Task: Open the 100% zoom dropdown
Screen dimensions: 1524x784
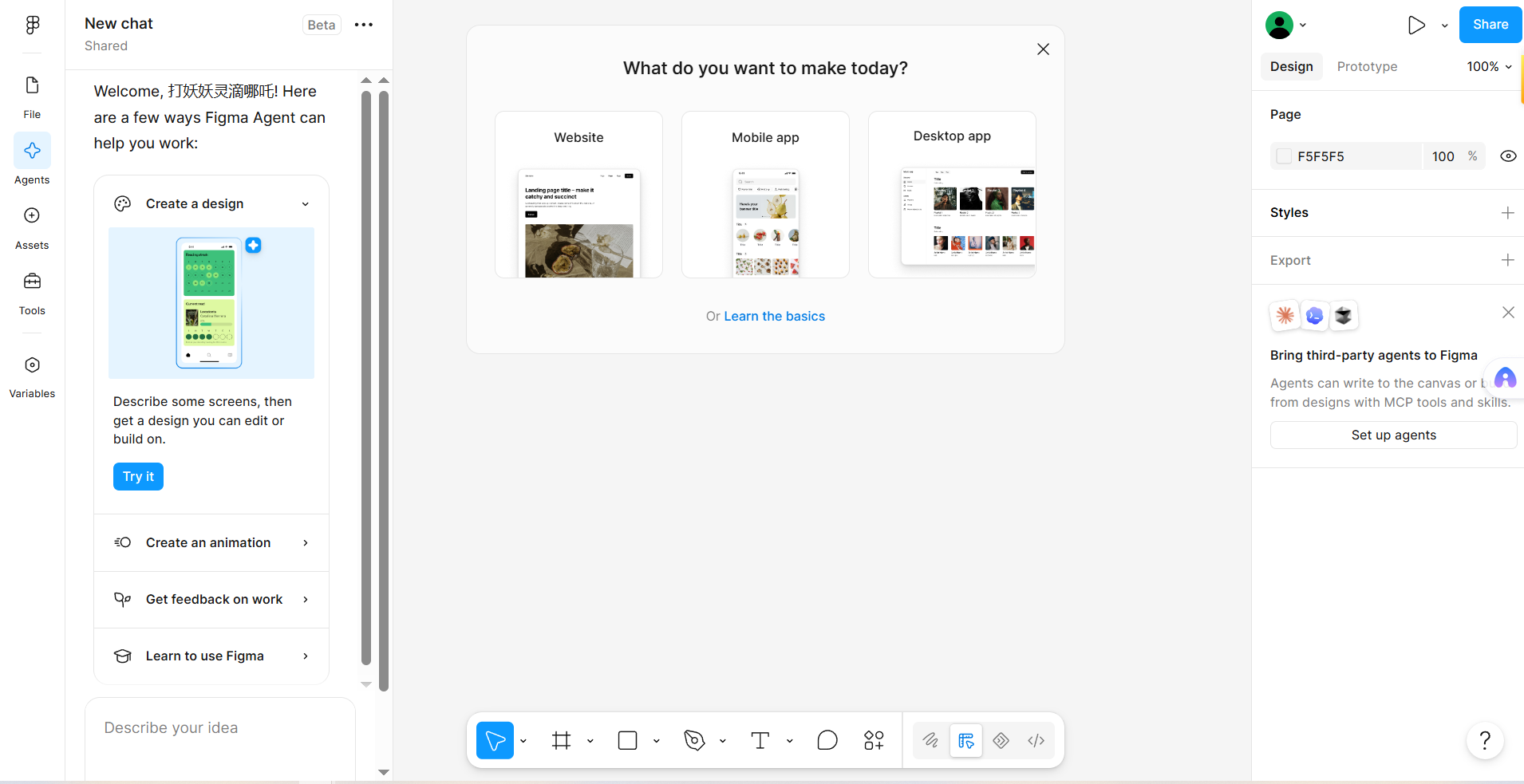Action: point(1489,67)
